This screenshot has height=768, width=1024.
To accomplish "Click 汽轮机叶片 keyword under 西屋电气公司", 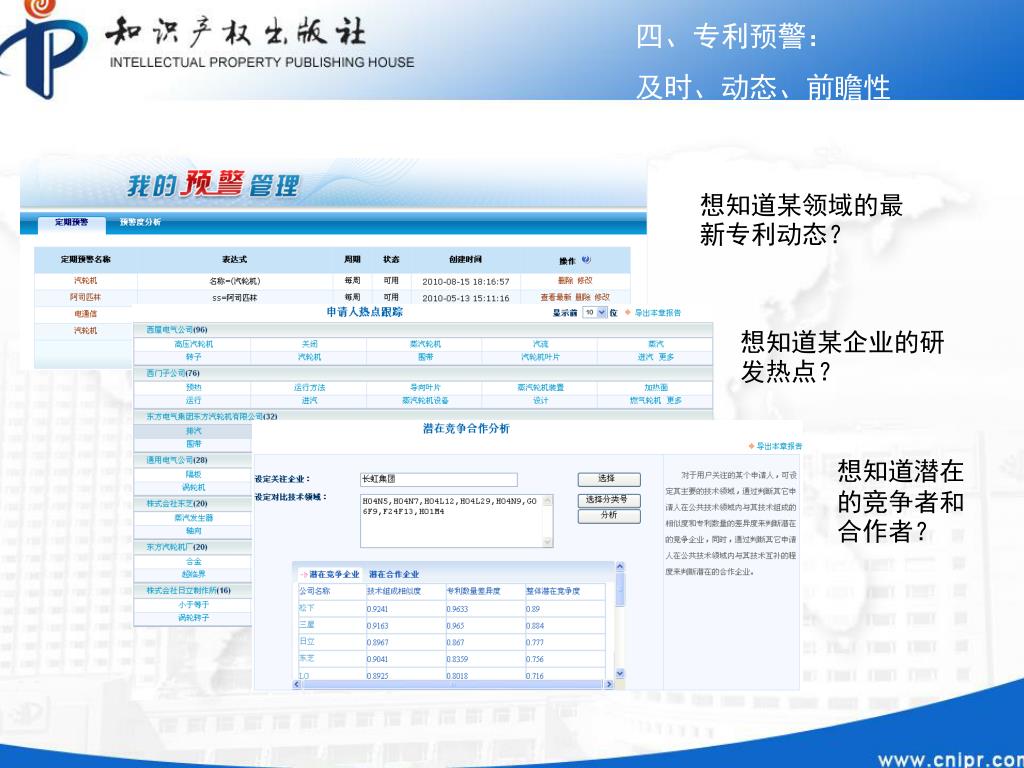I will tap(540, 357).
